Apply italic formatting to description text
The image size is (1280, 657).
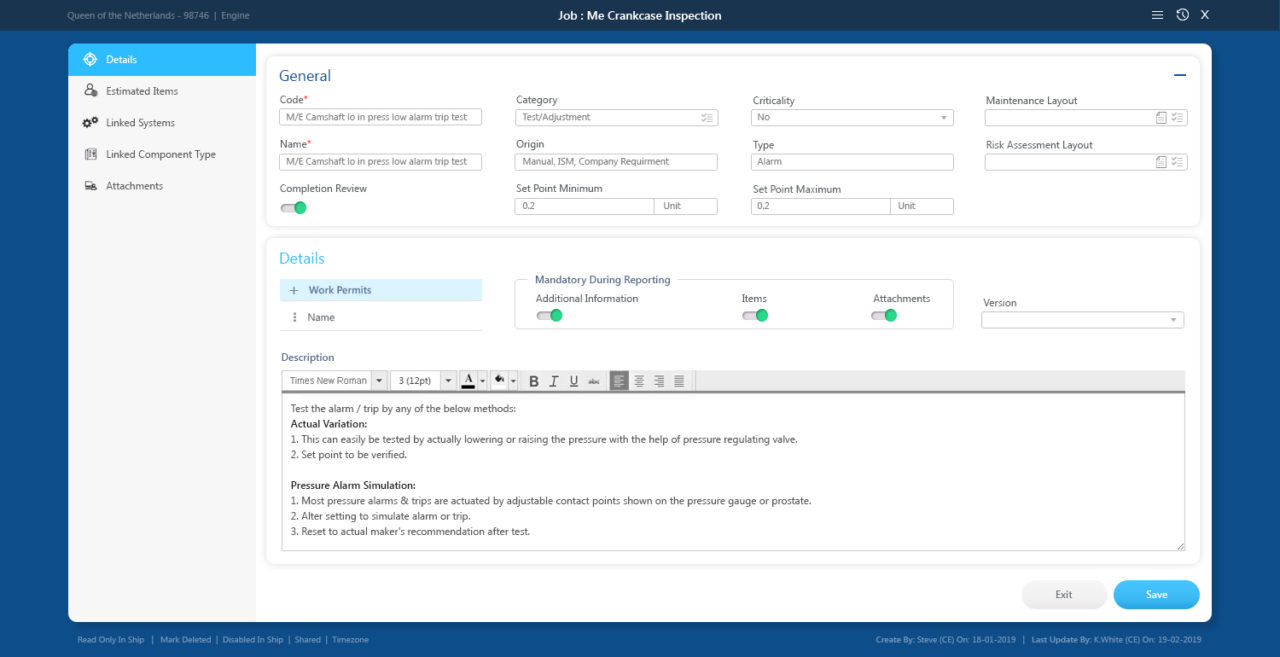[554, 380]
